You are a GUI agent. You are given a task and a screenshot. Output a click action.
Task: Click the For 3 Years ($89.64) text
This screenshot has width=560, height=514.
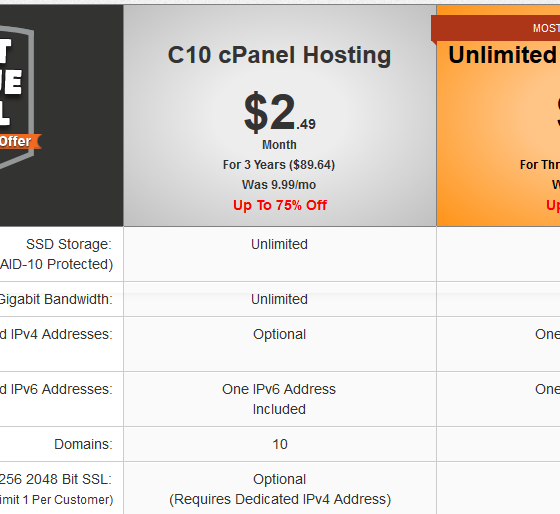click(279, 165)
